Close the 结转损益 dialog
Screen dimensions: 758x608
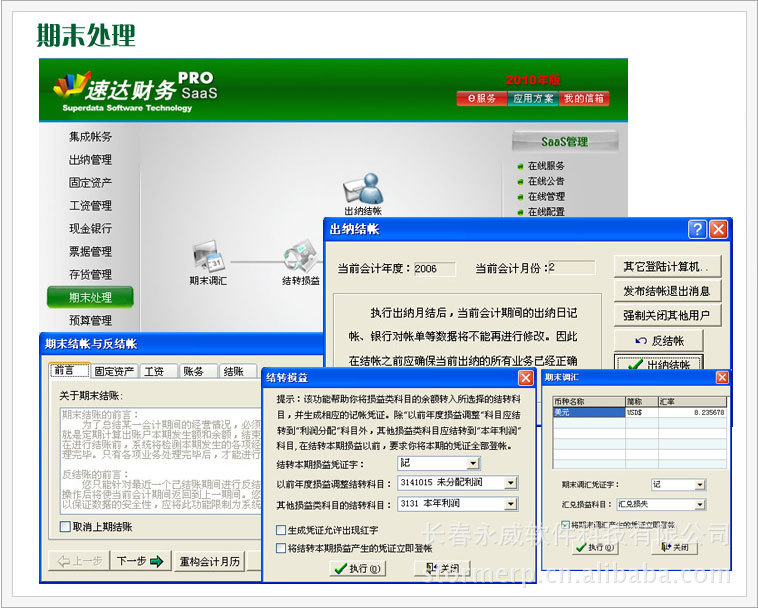click(x=525, y=378)
